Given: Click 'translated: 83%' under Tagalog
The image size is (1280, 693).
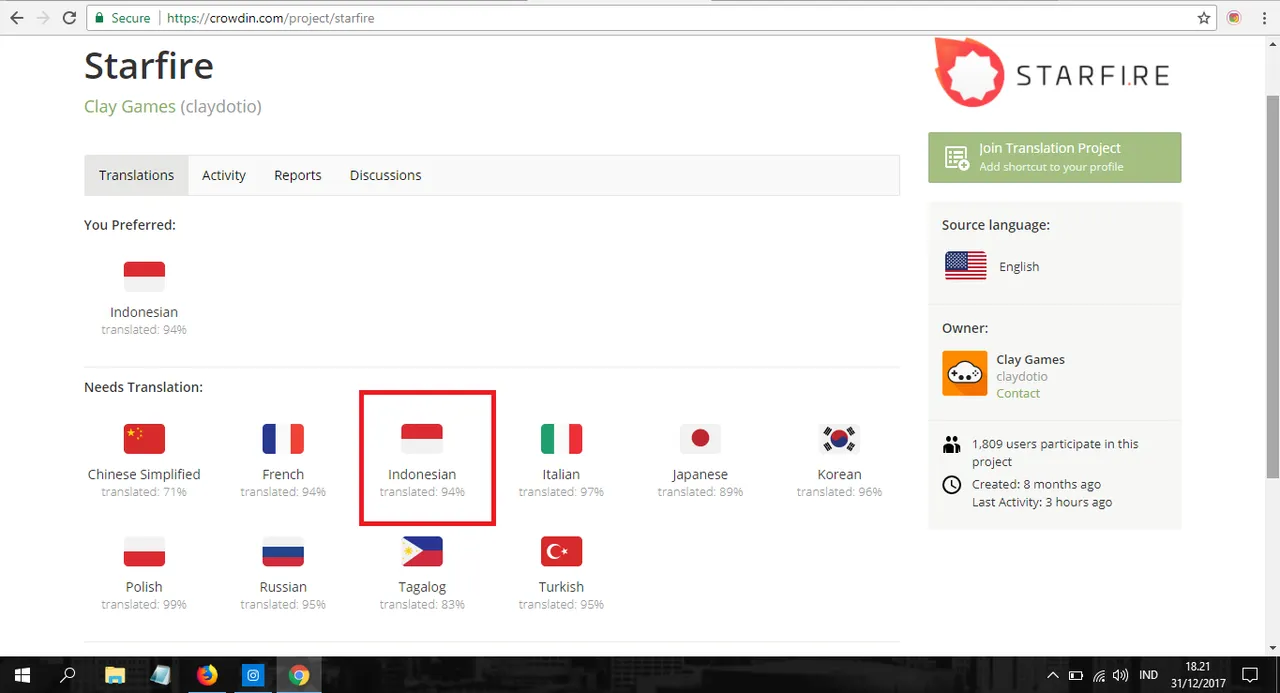Looking at the screenshot, I should tap(422, 605).
